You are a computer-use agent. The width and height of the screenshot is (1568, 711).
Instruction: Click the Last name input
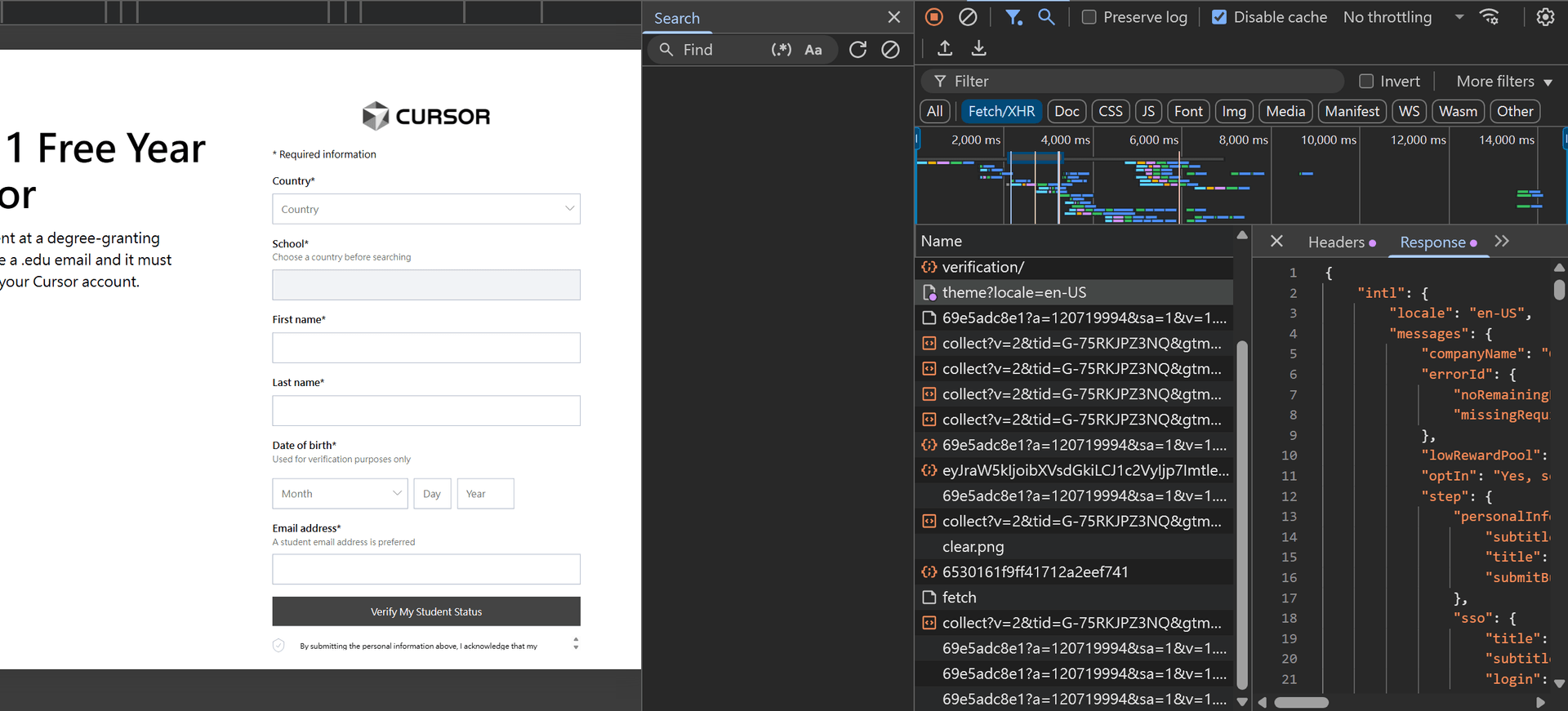[x=426, y=411]
